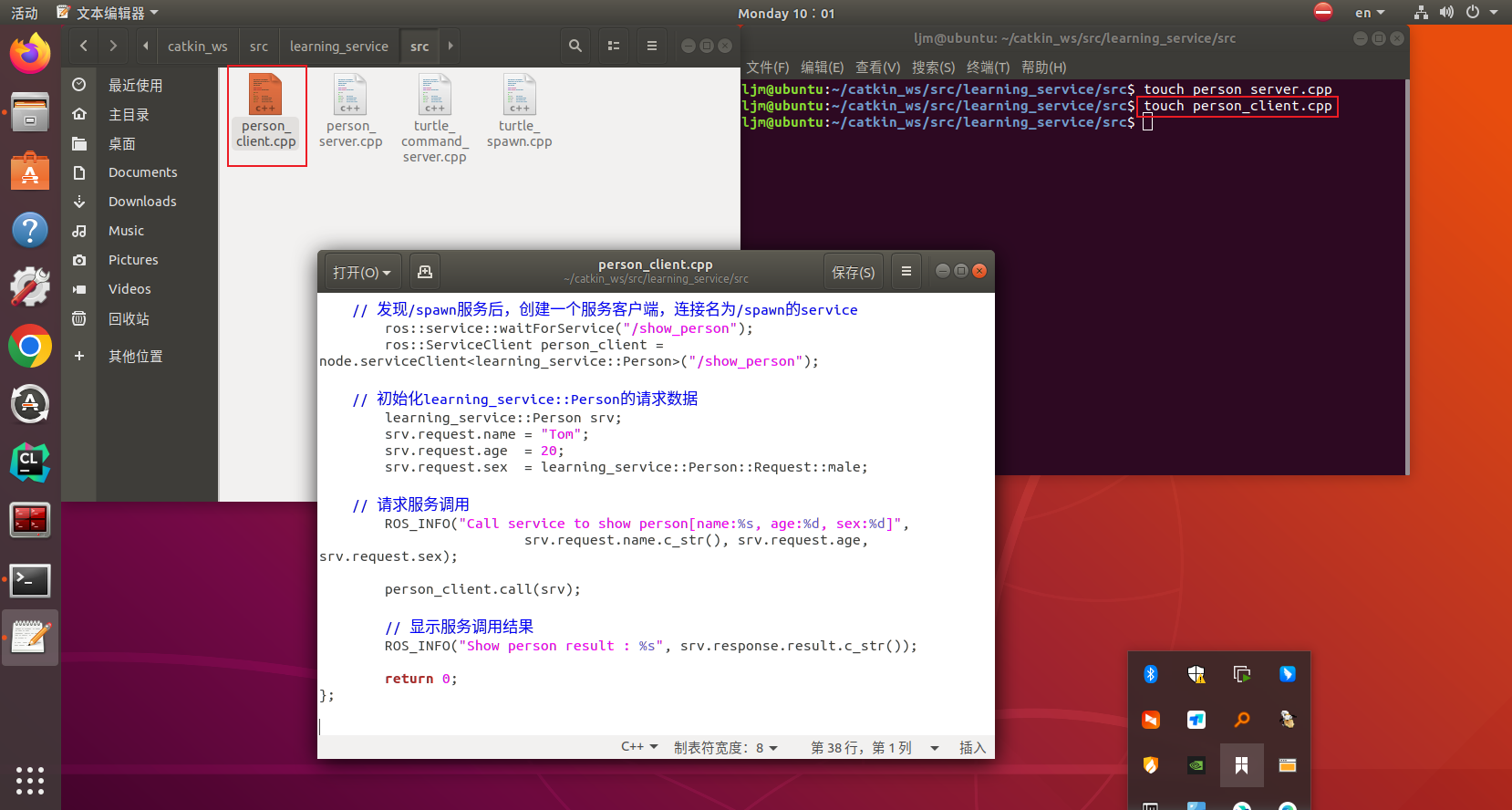The width and height of the screenshot is (1512, 810).
Task: Launch Firefox from the dock
Action: click(x=30, y=53)
